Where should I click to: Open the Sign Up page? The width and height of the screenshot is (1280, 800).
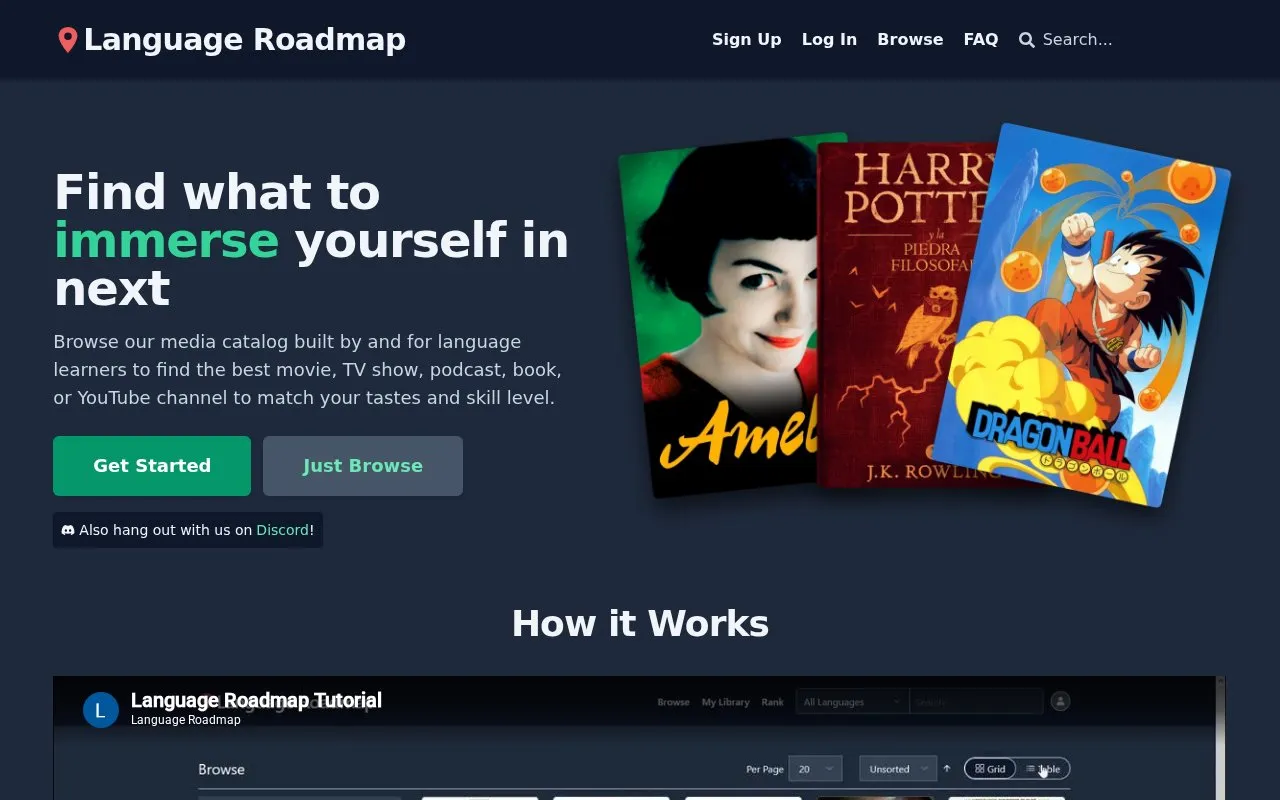pos(747,39)
